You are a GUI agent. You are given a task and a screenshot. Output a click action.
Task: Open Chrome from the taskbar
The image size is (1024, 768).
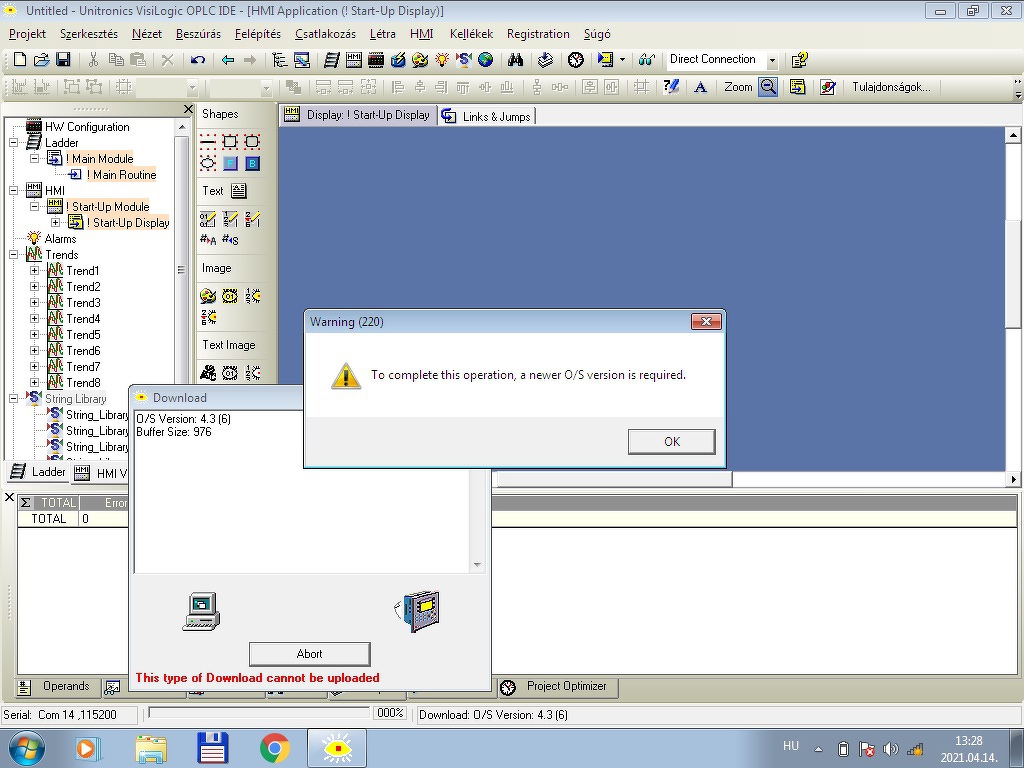pyautogui.click(x=274, y=748)
